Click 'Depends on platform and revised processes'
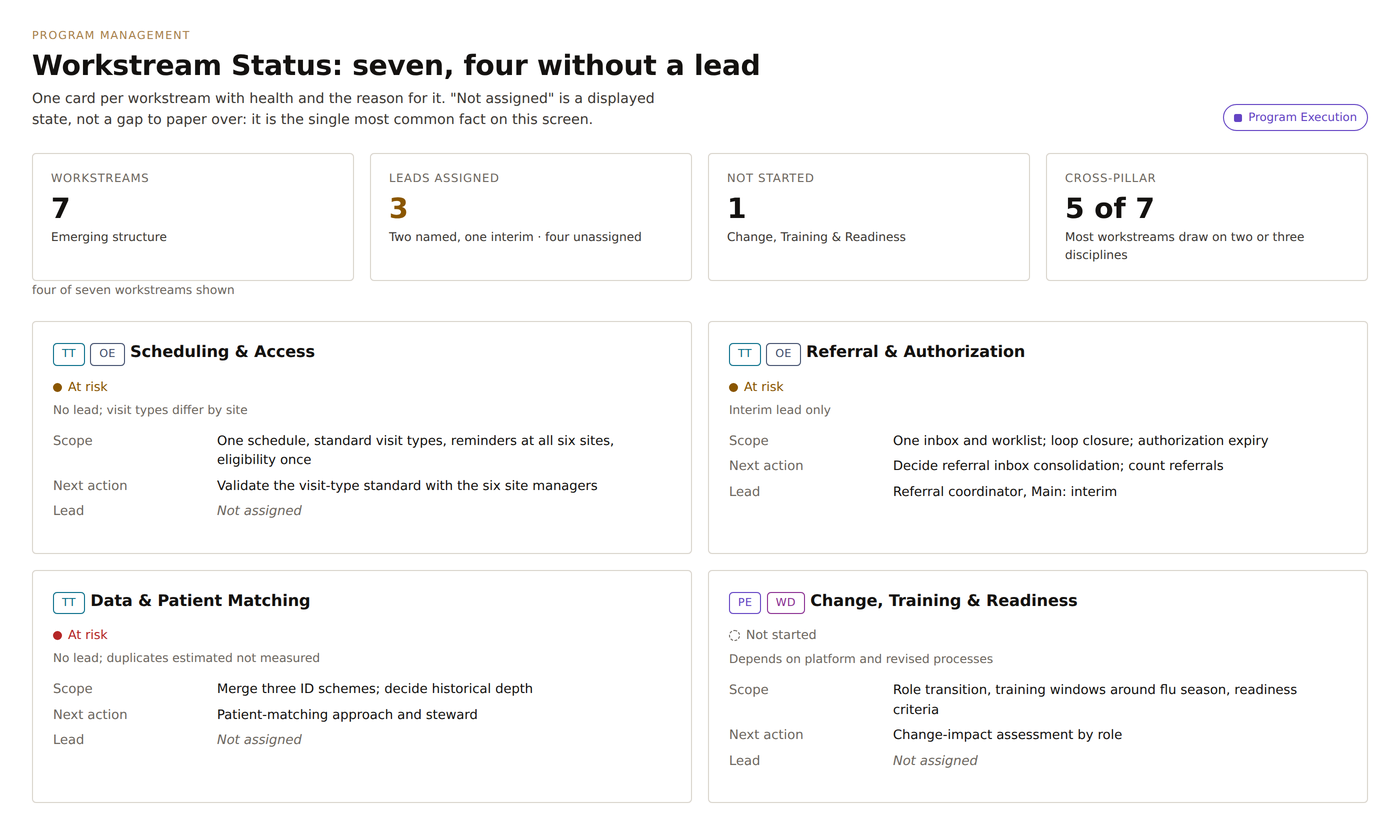Viewport: 1400px width, 832px height. pyautogui.click(x=861, y=659)
